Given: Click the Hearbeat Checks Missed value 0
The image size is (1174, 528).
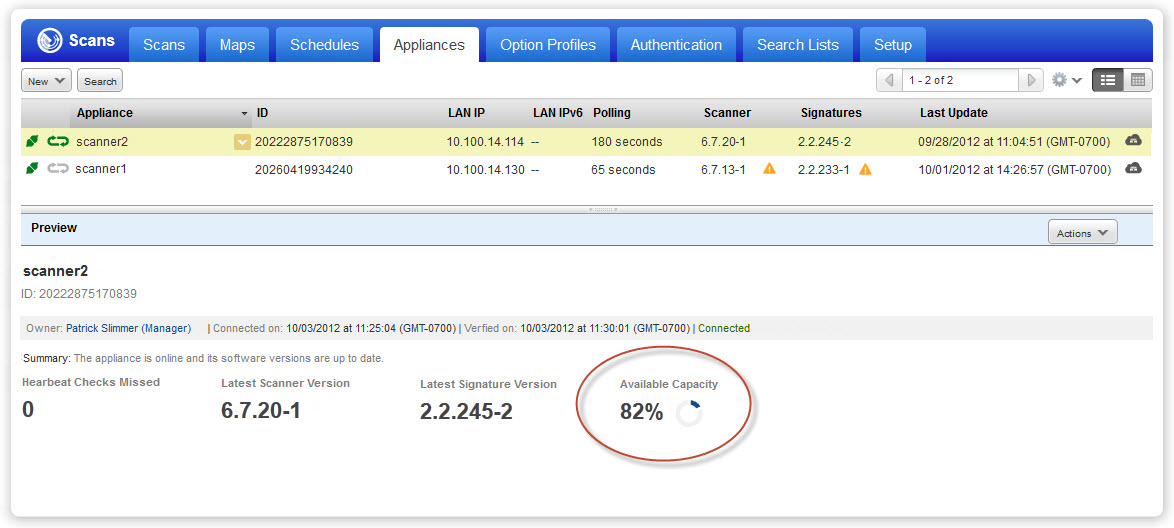Looking at the screenshot, I should (x=28, y=410).
